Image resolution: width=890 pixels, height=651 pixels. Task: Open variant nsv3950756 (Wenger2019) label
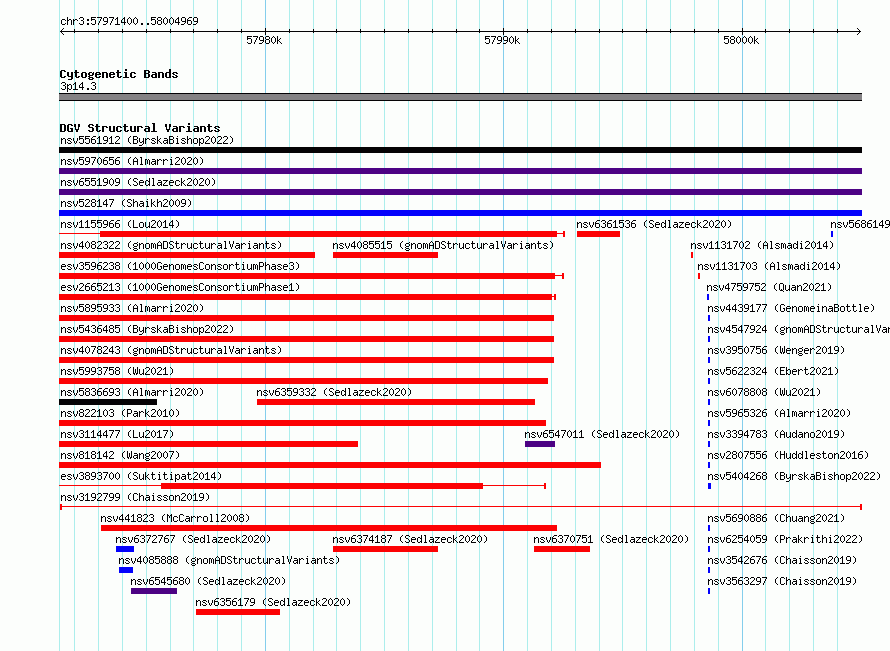tap(776, 350)
